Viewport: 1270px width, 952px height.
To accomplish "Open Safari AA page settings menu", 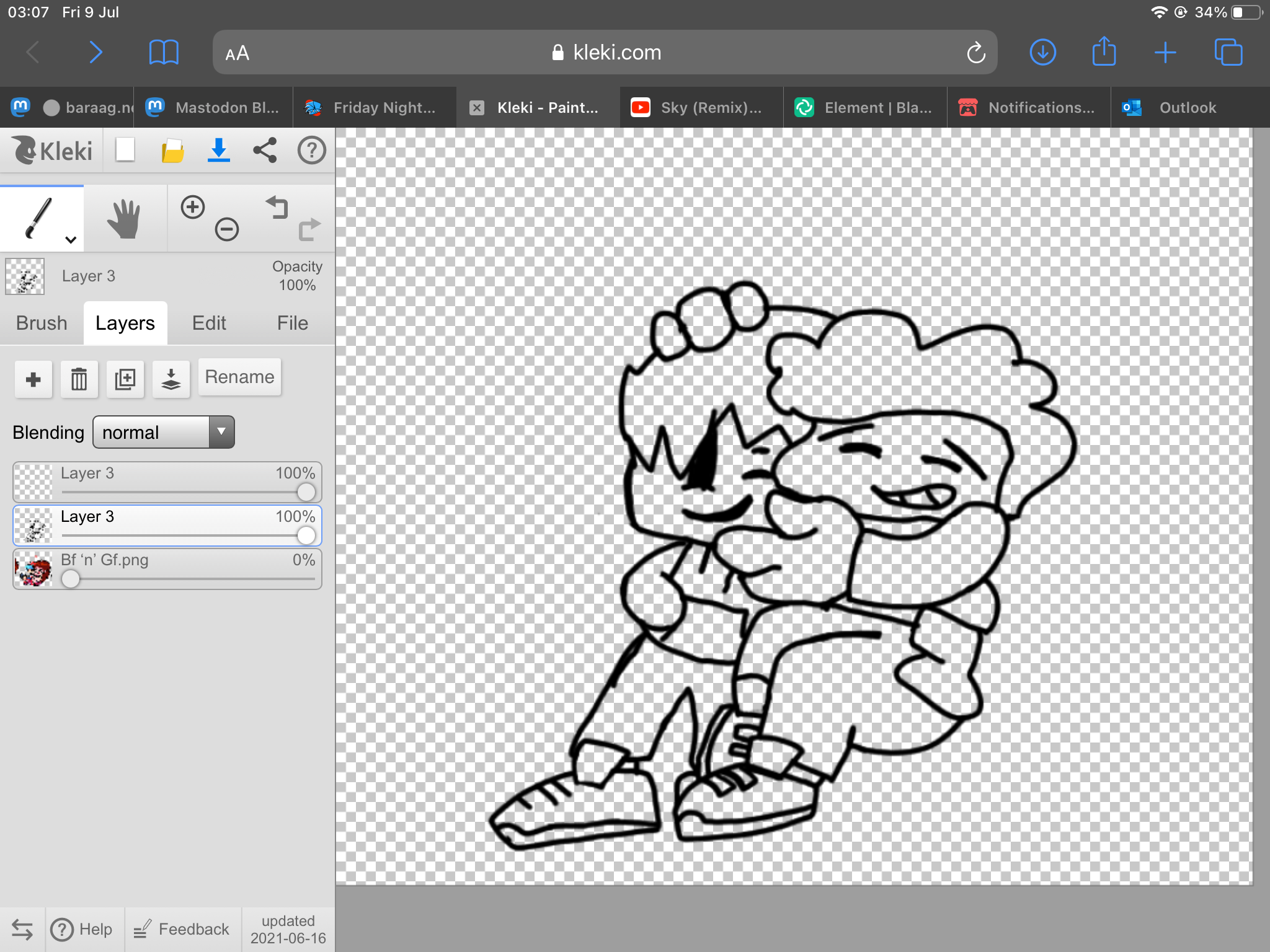I will click(237, 53).
